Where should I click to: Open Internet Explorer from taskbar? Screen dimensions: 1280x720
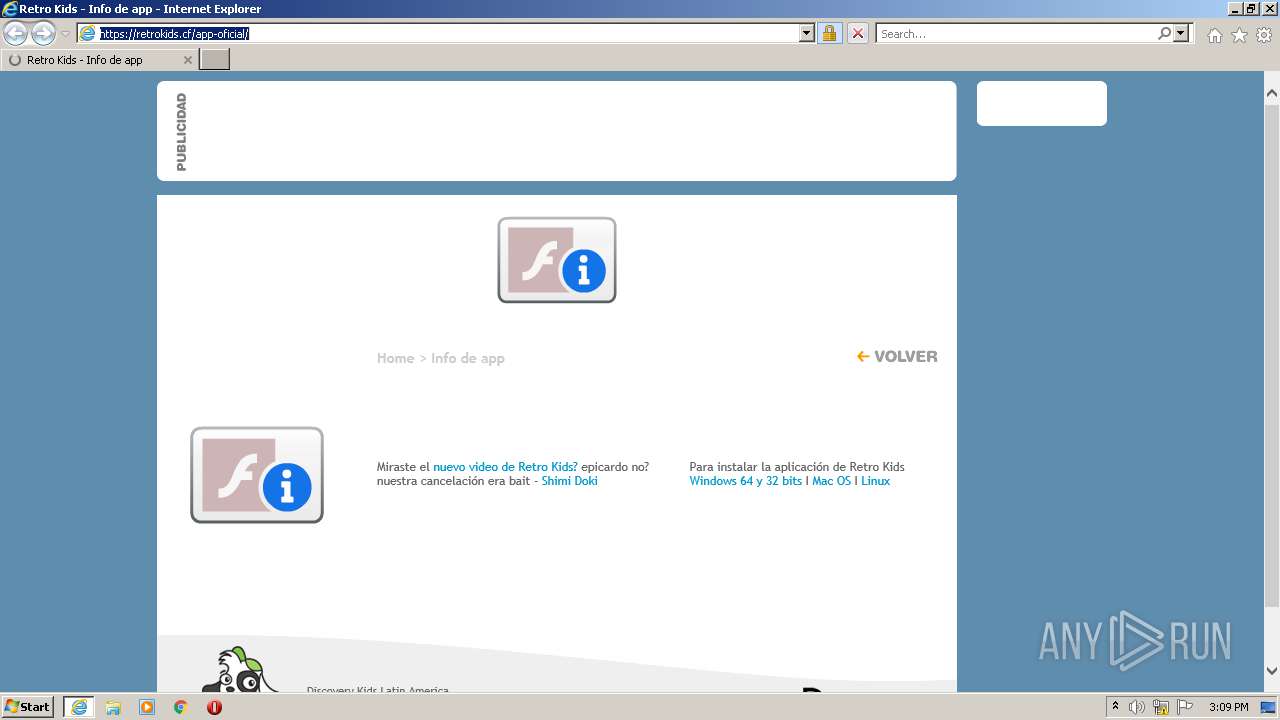[x=79, y=707]
